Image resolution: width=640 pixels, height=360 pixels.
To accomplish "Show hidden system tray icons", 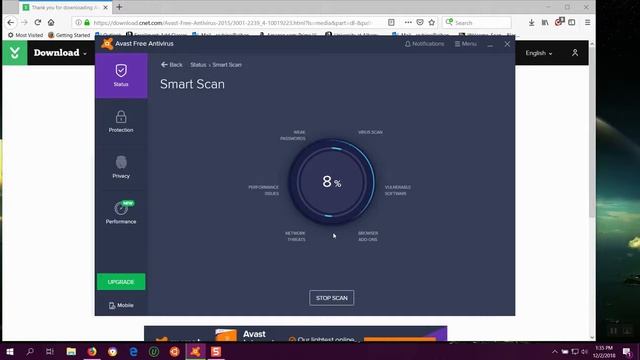I will tap(554, 351).
